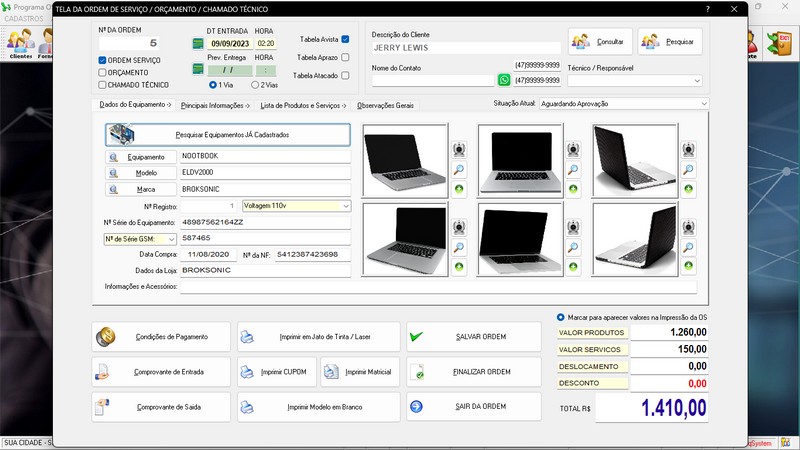800x450 pixels.
Task: Select the 2 Vias radio option
Action: click(255, 85)
